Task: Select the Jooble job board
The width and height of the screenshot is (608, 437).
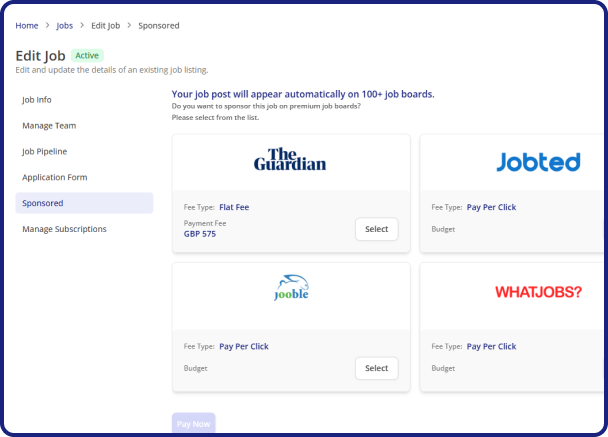Action: (377, 368)
